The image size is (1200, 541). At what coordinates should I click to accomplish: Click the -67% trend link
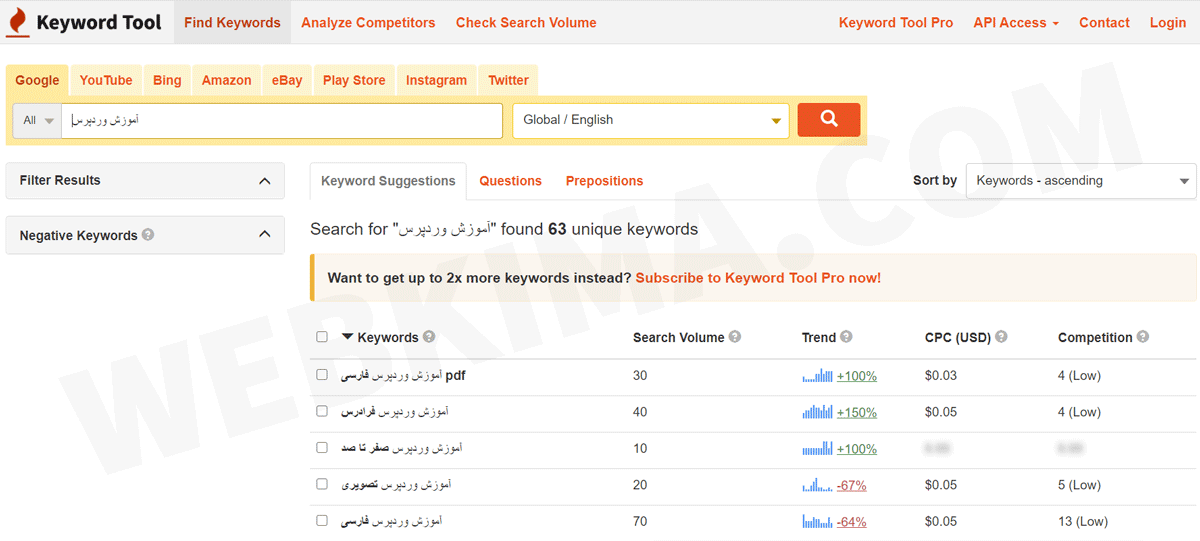pos(852,485)
